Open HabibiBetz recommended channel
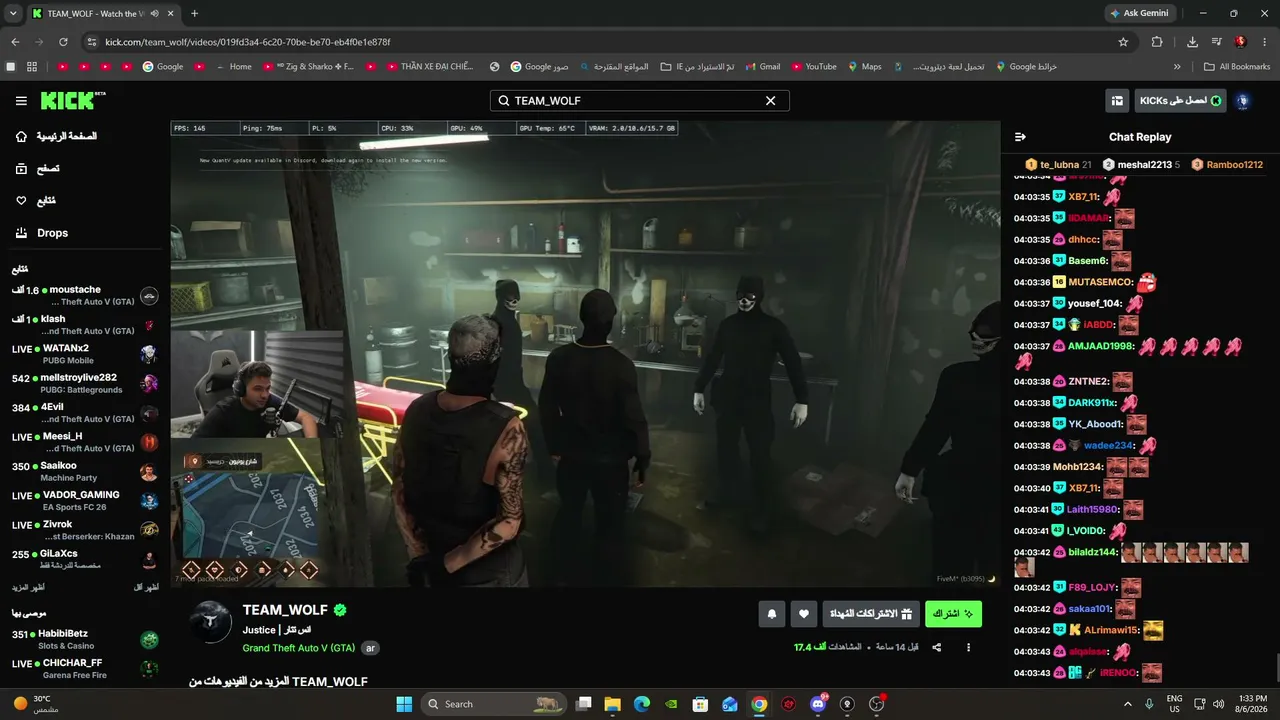 [85, 640]
